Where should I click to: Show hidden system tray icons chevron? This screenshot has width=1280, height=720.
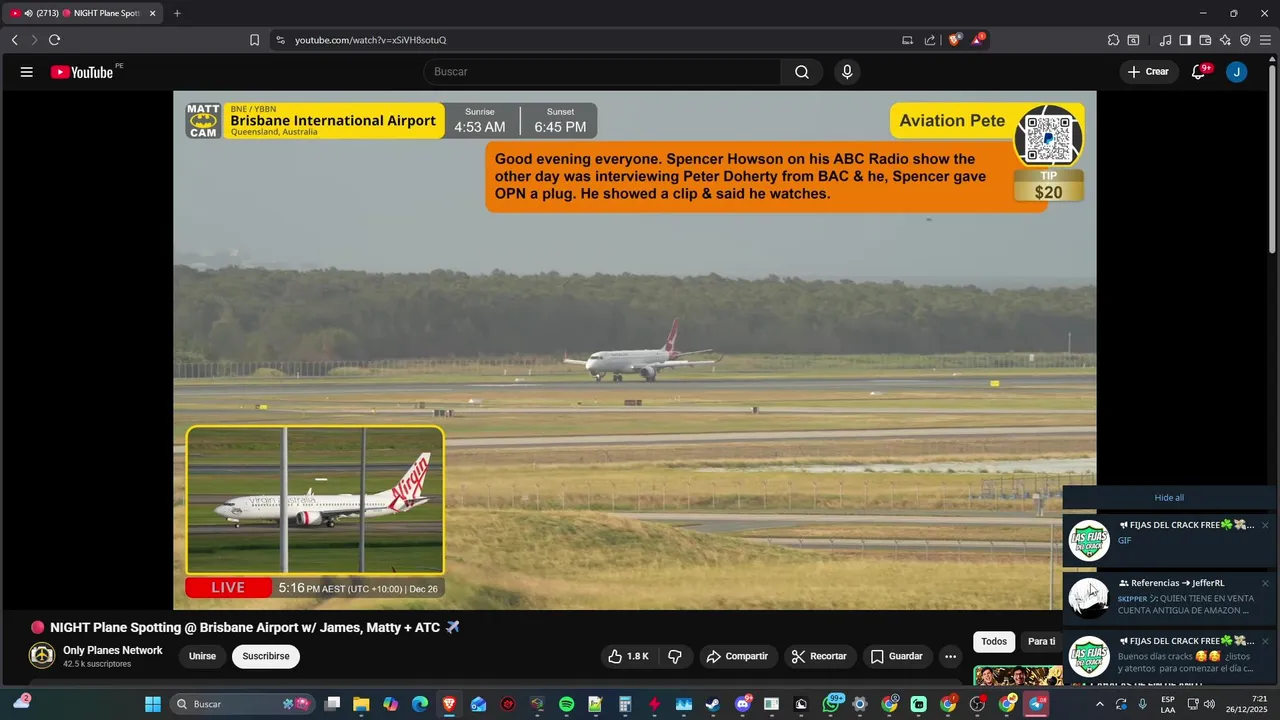click(x=1100, y=704)
